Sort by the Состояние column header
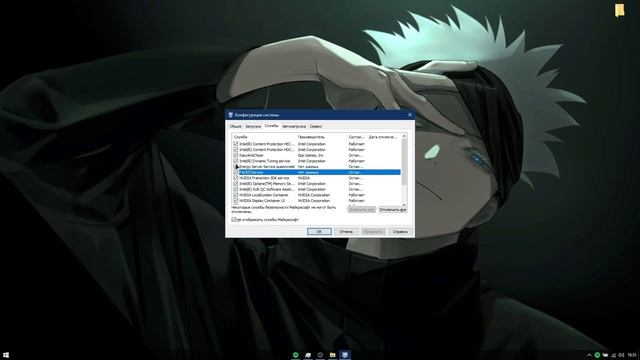Screen dimensions: 640x360 coord(357,137)
